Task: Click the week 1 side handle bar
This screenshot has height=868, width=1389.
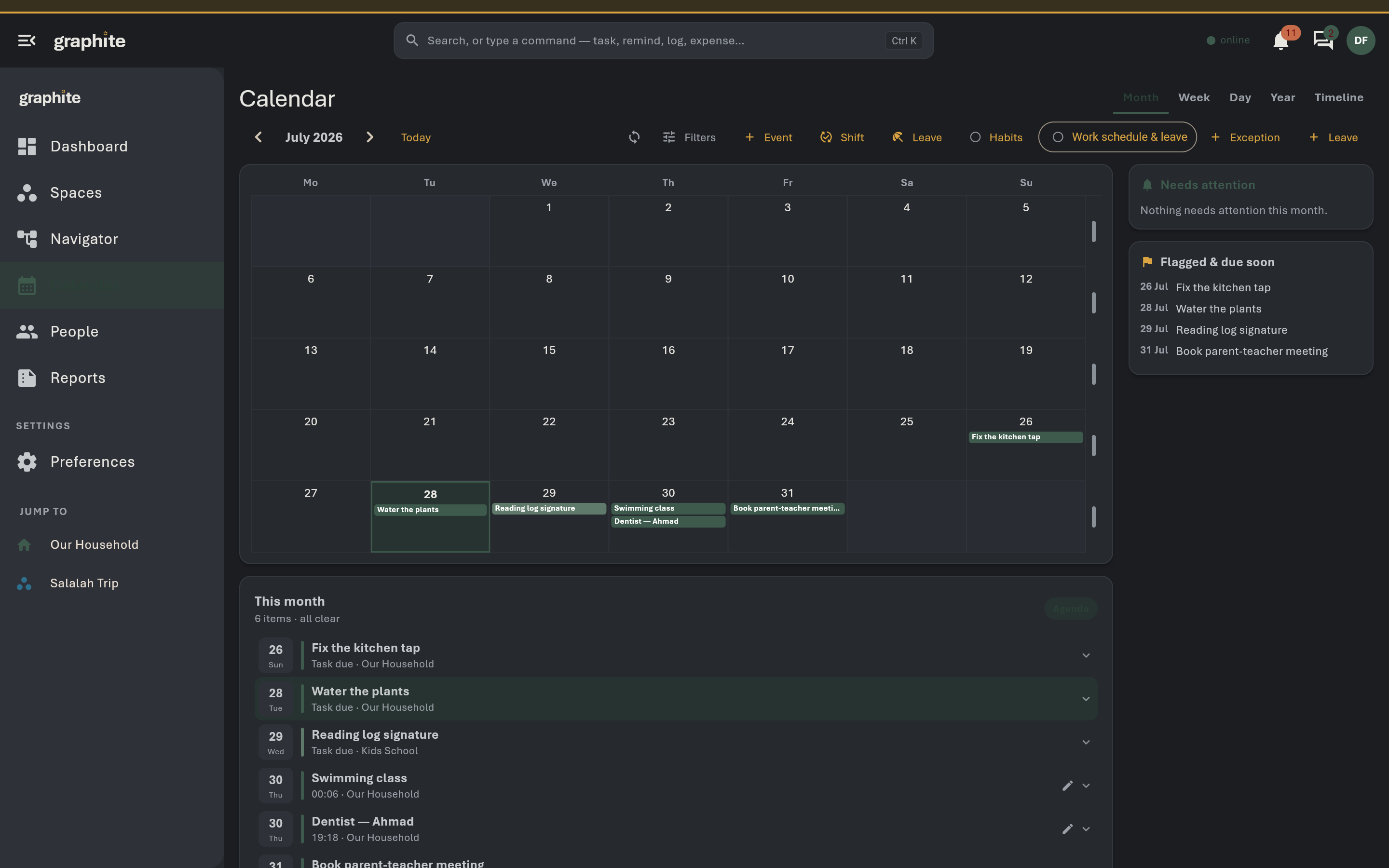Action: coord(1093,231)
